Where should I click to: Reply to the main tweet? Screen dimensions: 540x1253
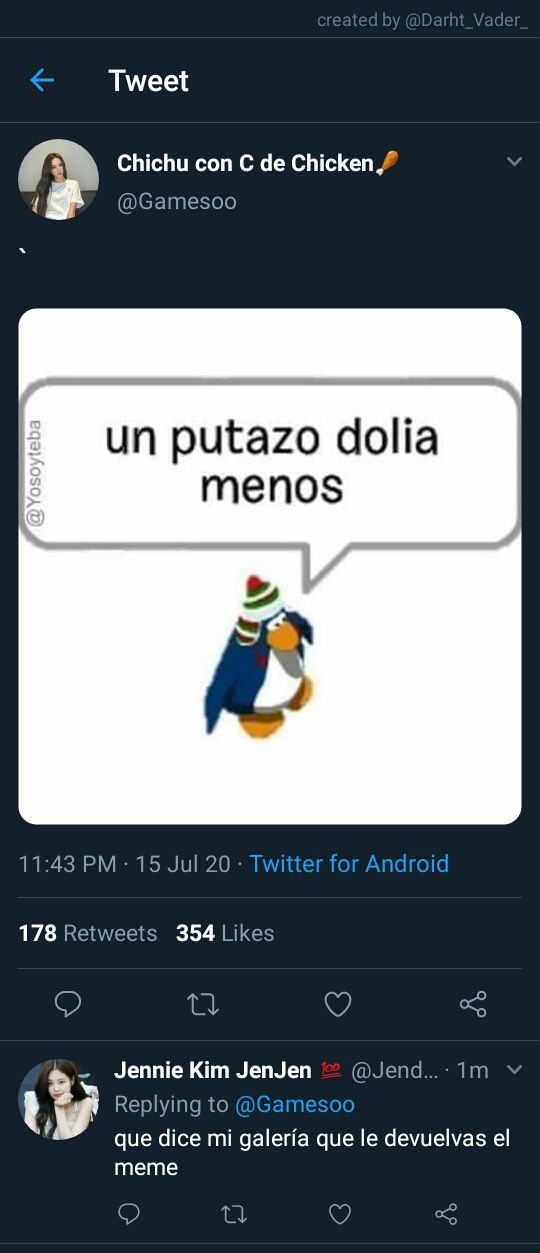pyautogui.click(x=68, y=1003)
